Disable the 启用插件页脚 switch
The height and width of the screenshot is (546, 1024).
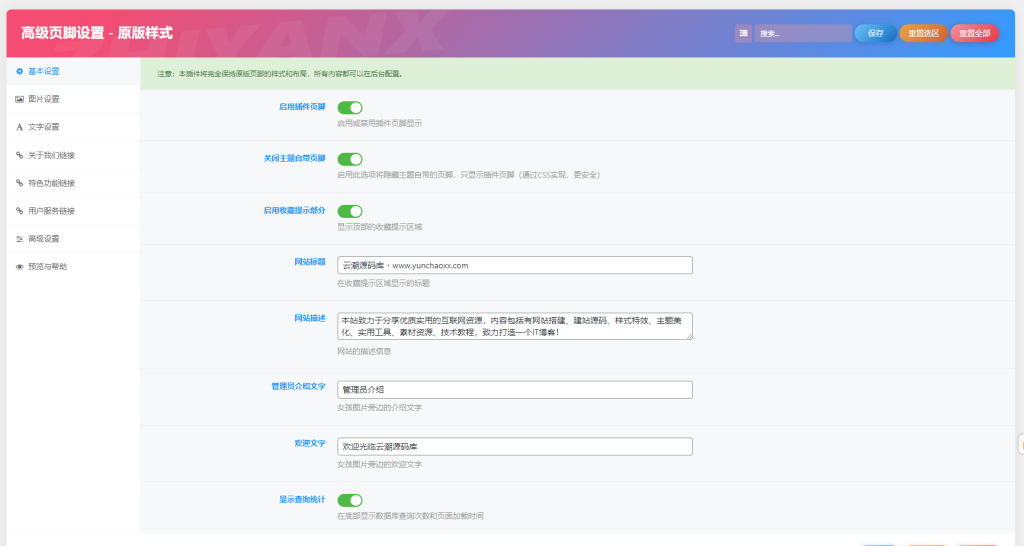point(349,107)
